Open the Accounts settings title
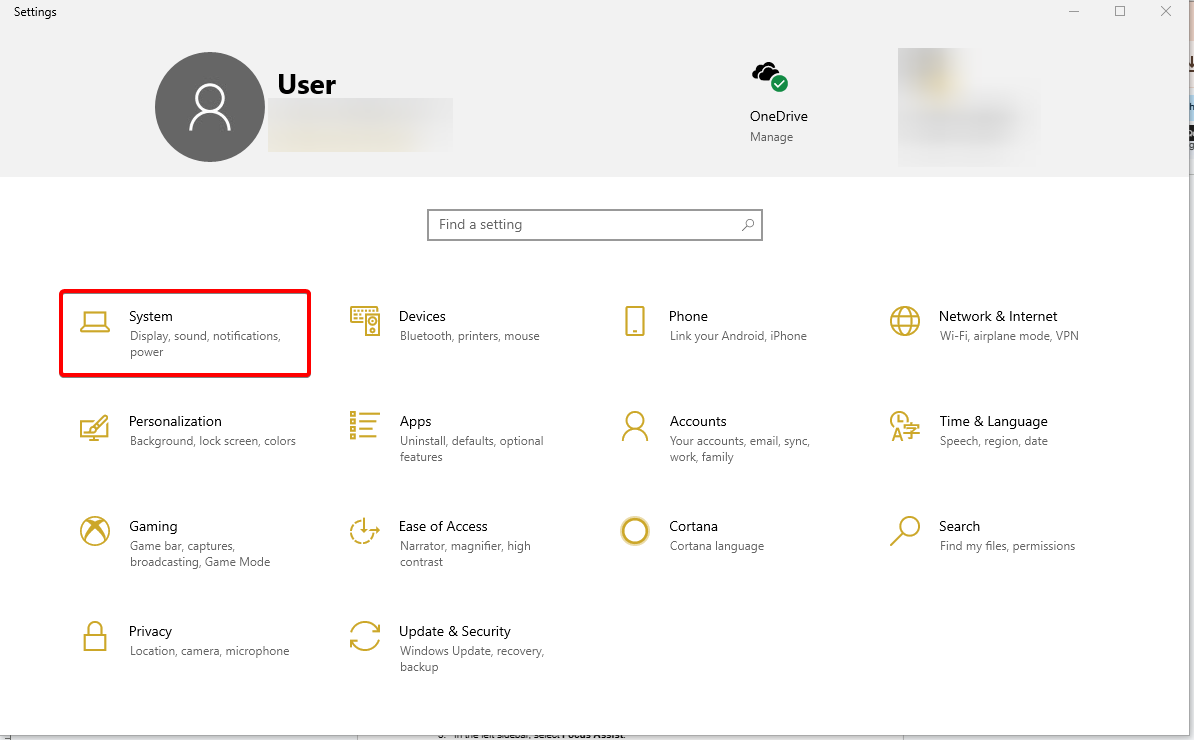The width and height of the screenshot is (1194, 740). click(x=698, y=421)
